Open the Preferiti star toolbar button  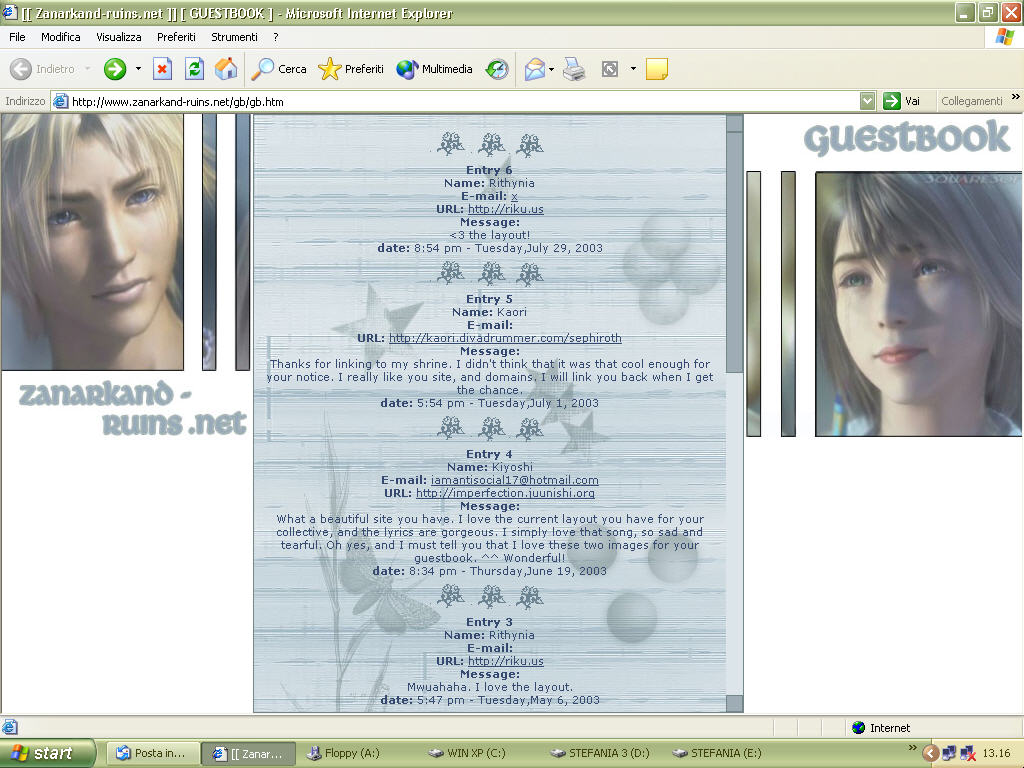click(351, 69)
